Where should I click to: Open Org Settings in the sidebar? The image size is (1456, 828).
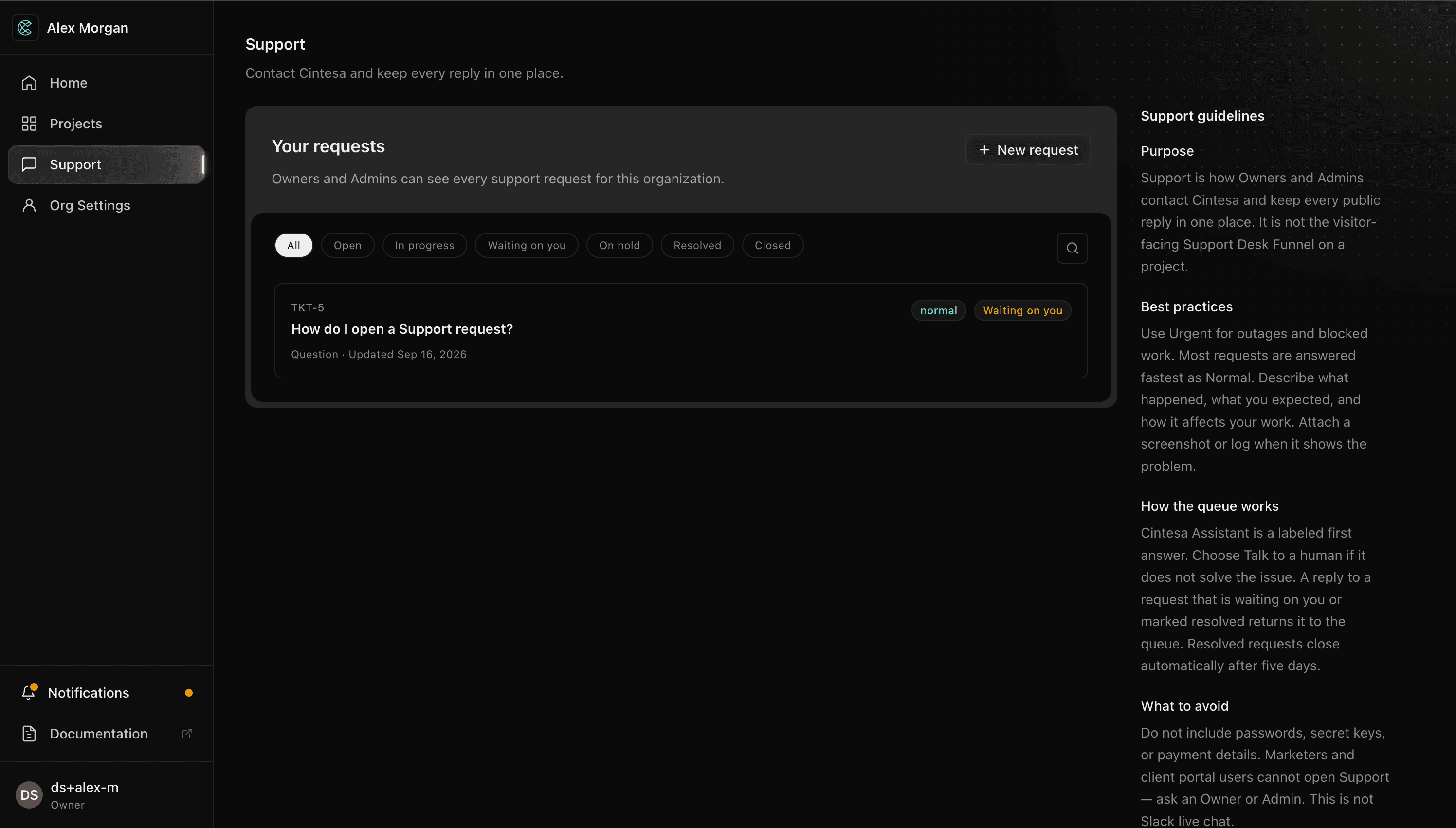(x=107, y=206)
